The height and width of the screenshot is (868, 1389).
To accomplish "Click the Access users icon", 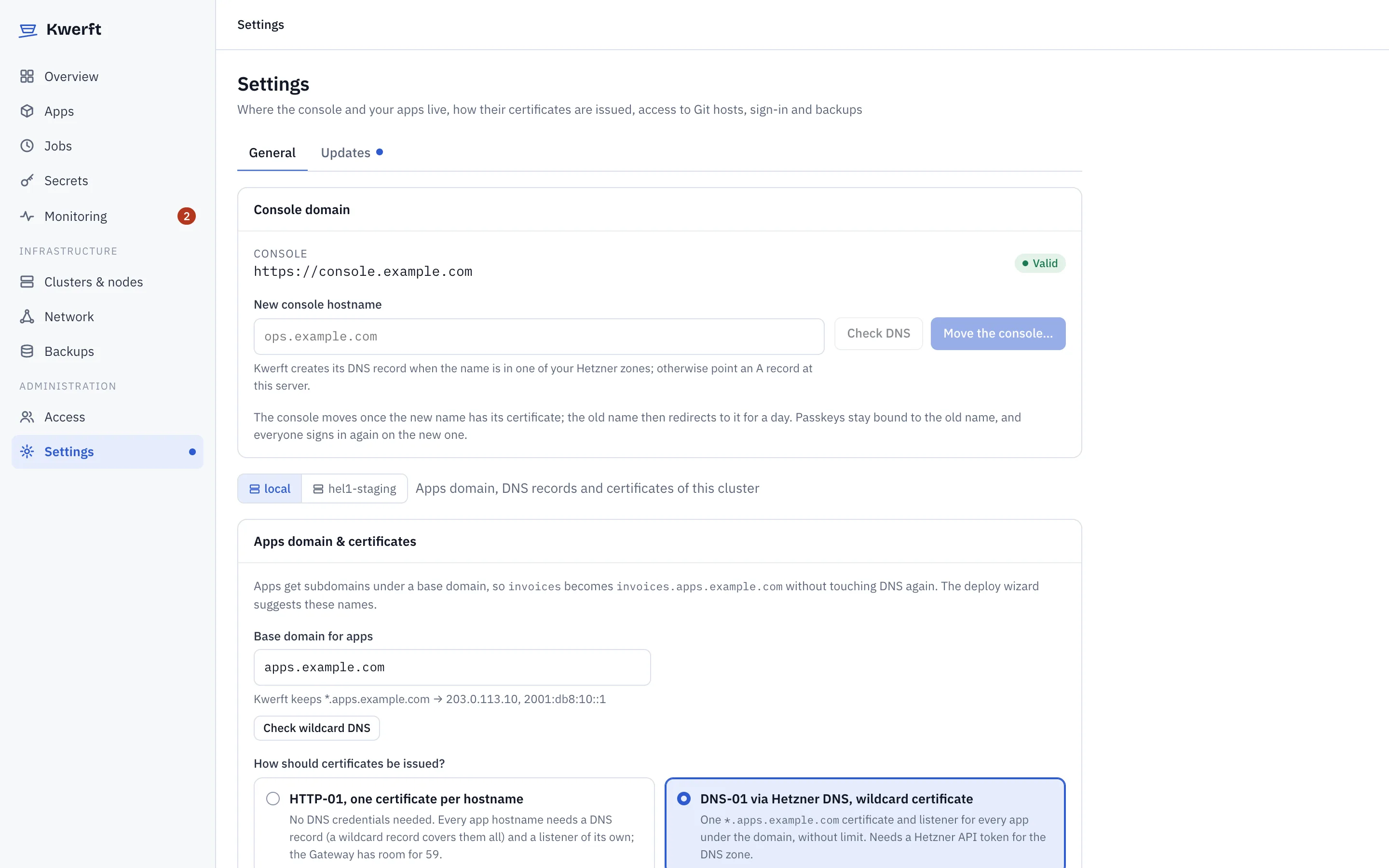I will 27,417.
